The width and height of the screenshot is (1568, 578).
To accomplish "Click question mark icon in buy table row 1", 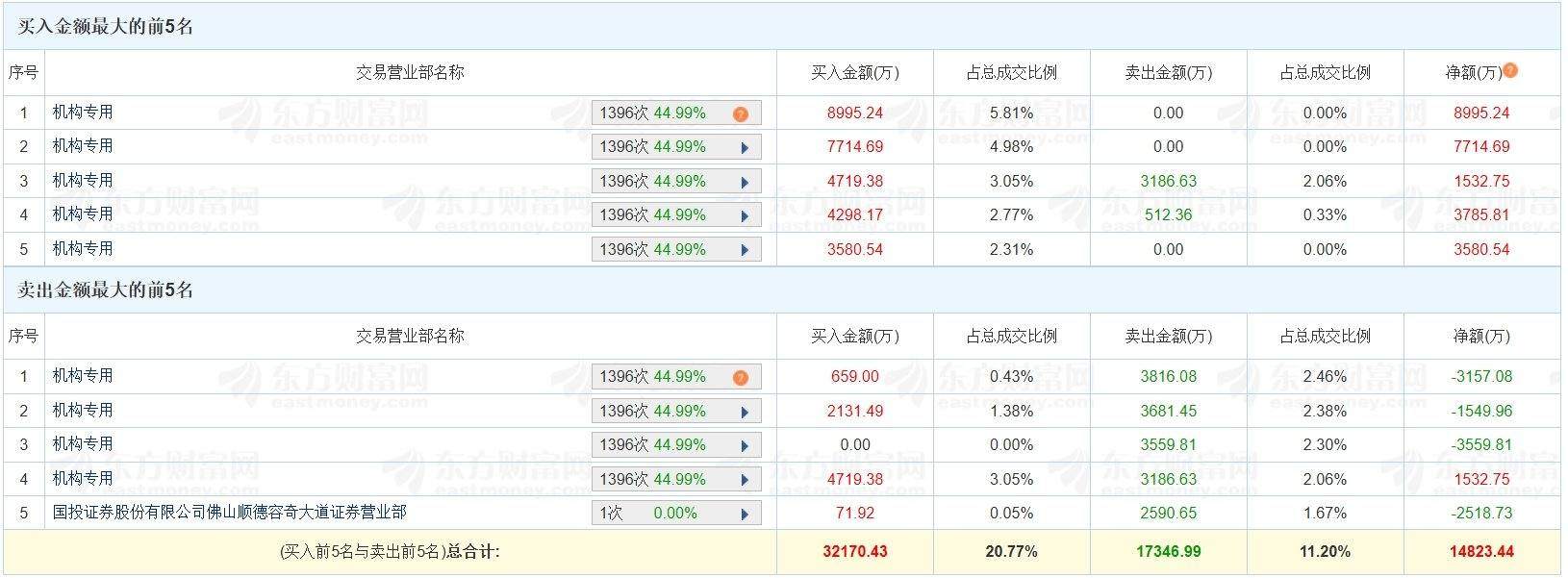I will click(x=740, y=114).
